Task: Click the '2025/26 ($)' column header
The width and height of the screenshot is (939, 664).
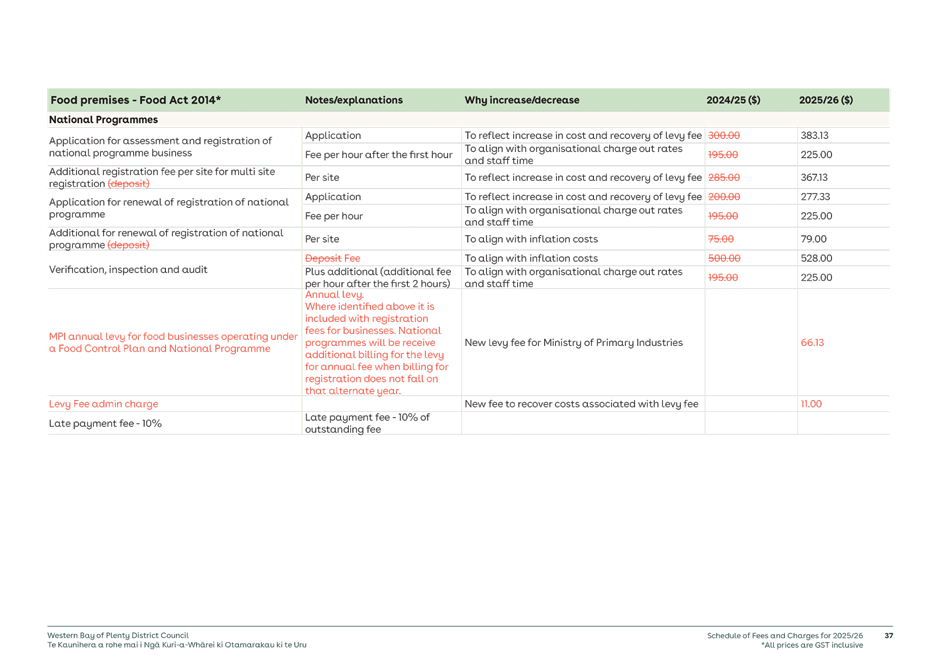Action: 825,100
